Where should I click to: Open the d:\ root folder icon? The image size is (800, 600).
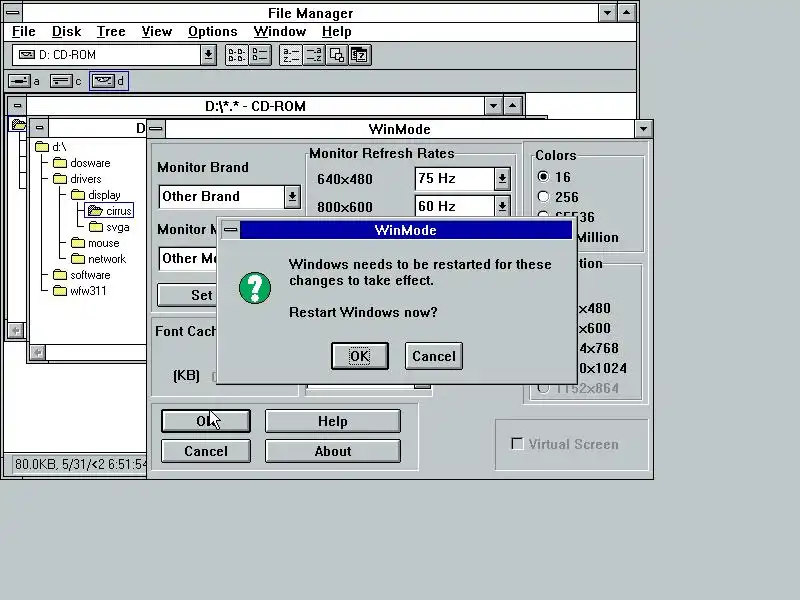pos(42,147)
